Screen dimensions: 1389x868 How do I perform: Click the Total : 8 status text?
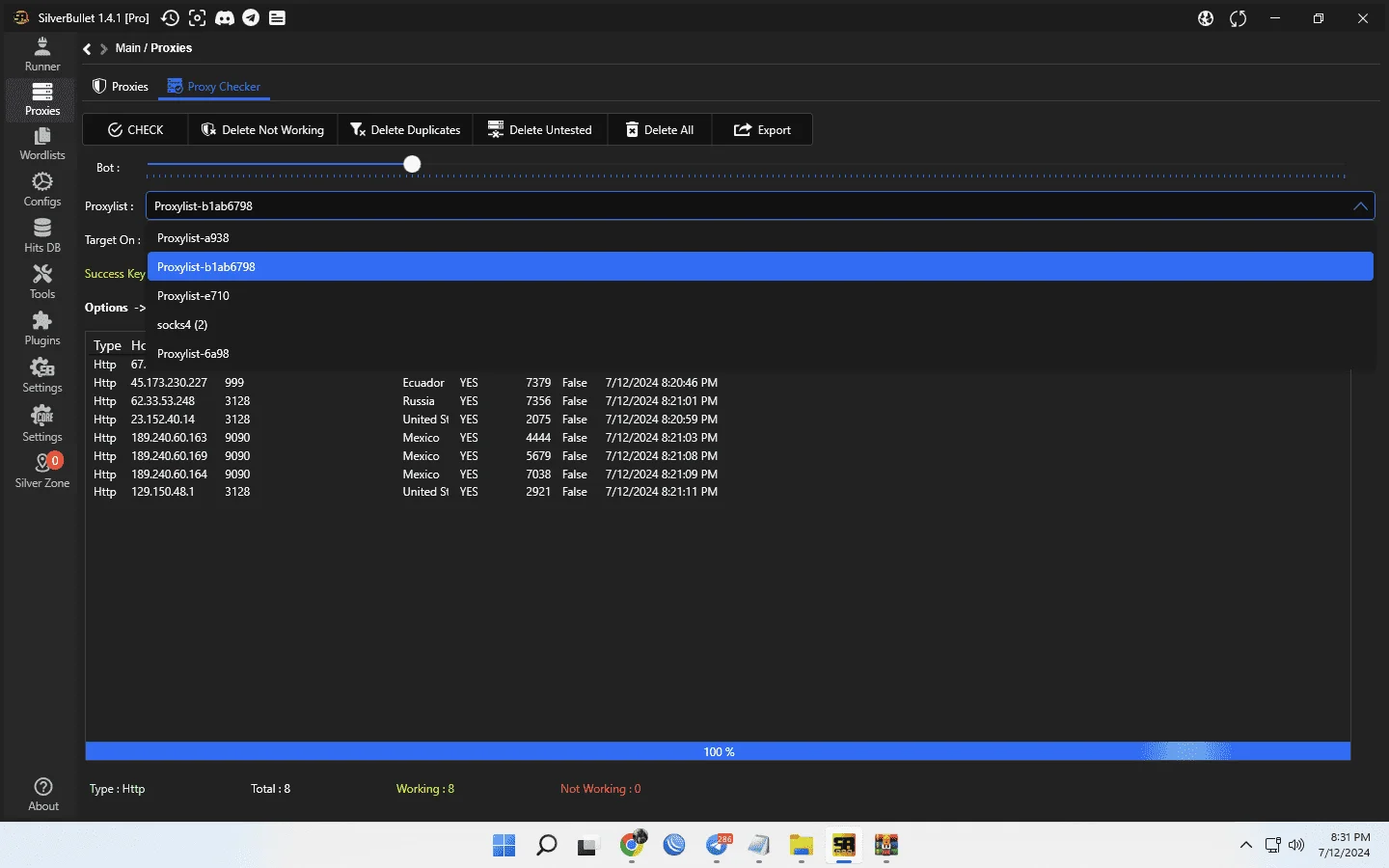click(x=270, y=789)
